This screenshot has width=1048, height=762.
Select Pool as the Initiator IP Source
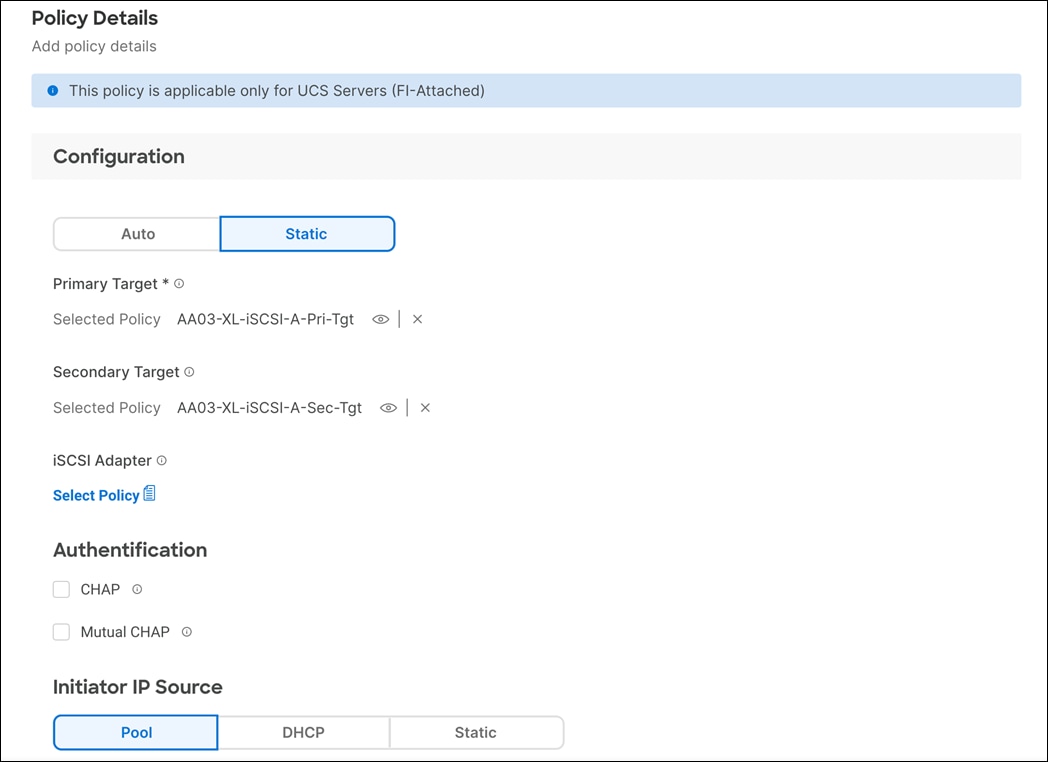click(x=135, y=732)
